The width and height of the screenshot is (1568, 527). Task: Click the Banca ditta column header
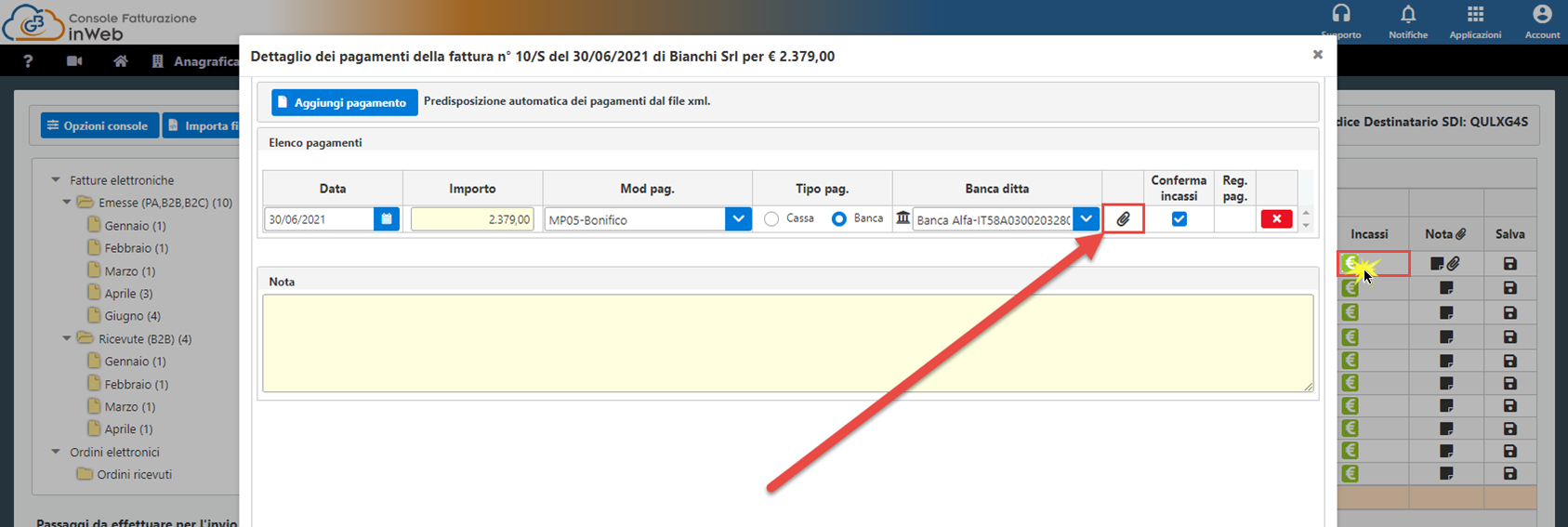pyautogui.click(x=996, y=189)
